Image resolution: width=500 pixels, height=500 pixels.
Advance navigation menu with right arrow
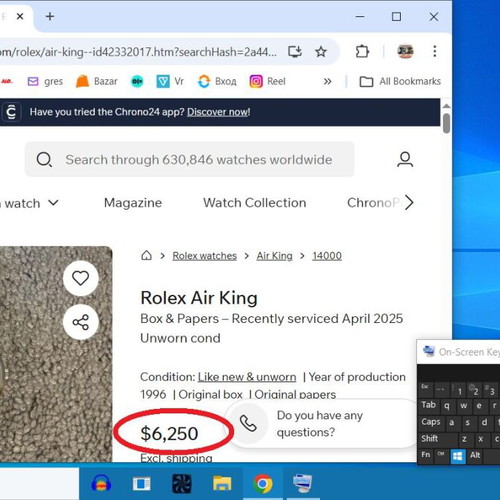[x=409, y=202]
